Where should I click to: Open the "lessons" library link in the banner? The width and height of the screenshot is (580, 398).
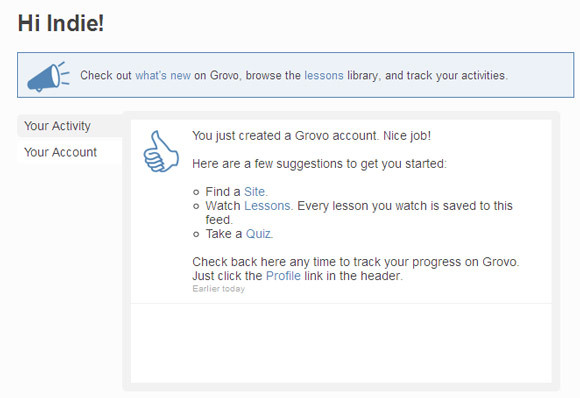tap(324, 75)
